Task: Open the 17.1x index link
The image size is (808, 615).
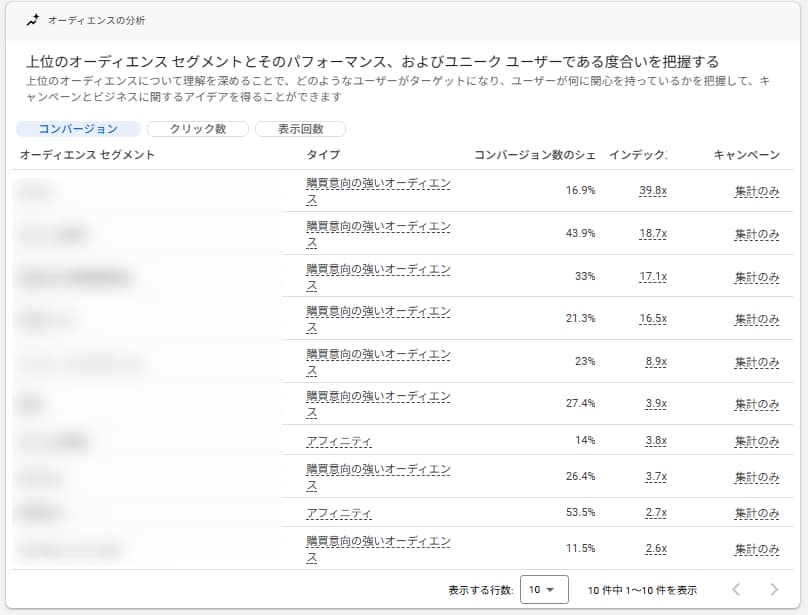Action: tap(653, 276)
